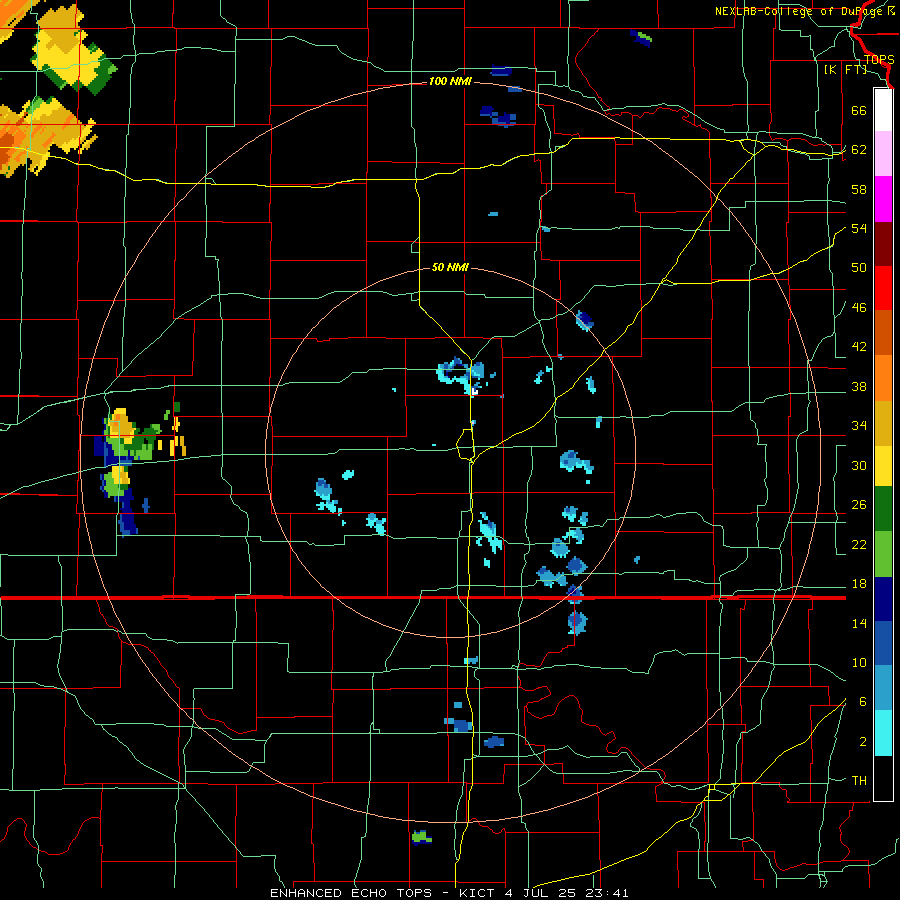Screen dimensions: 900x900
Task: Pick the yellow swatch near label 30
Action: (x=883, y=465)
